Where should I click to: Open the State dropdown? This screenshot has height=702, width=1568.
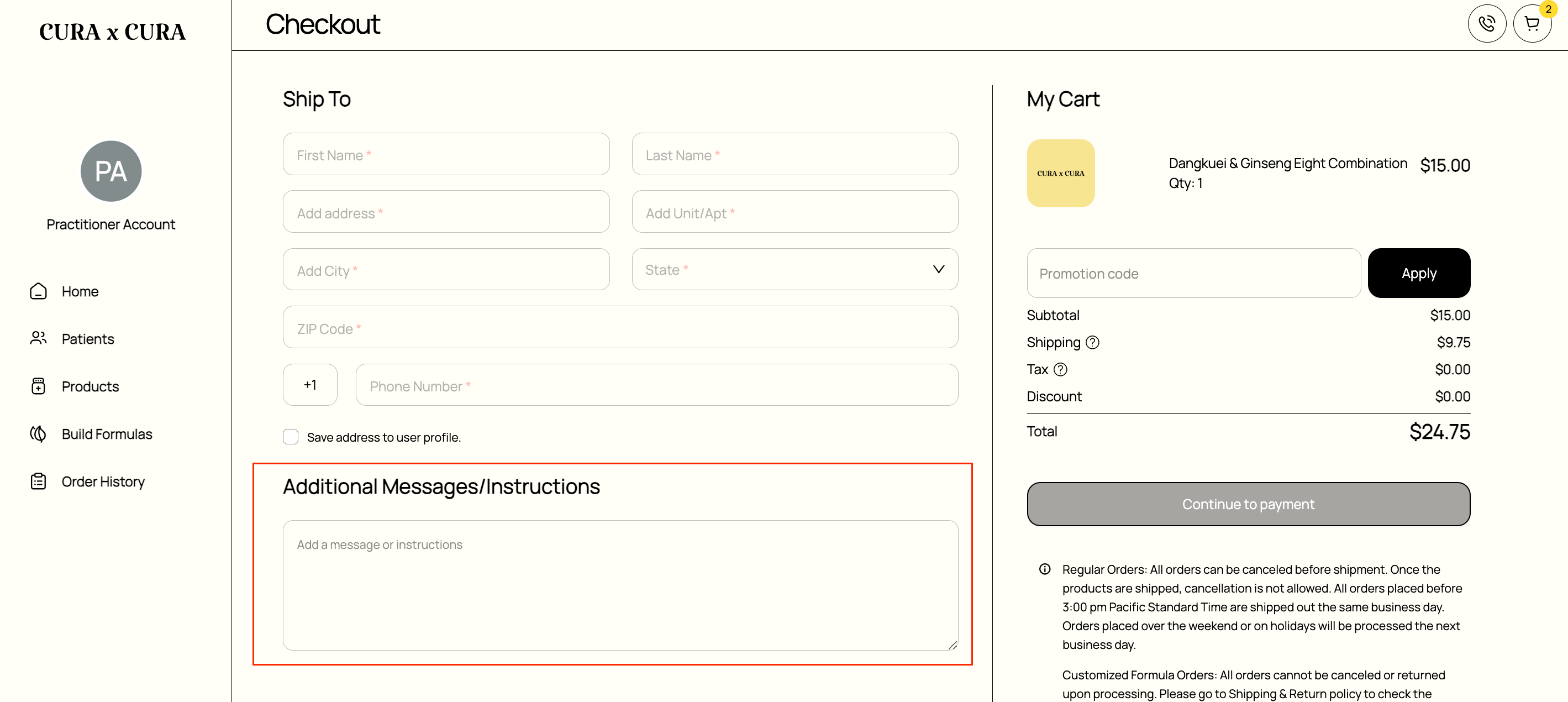click(794, 269)
